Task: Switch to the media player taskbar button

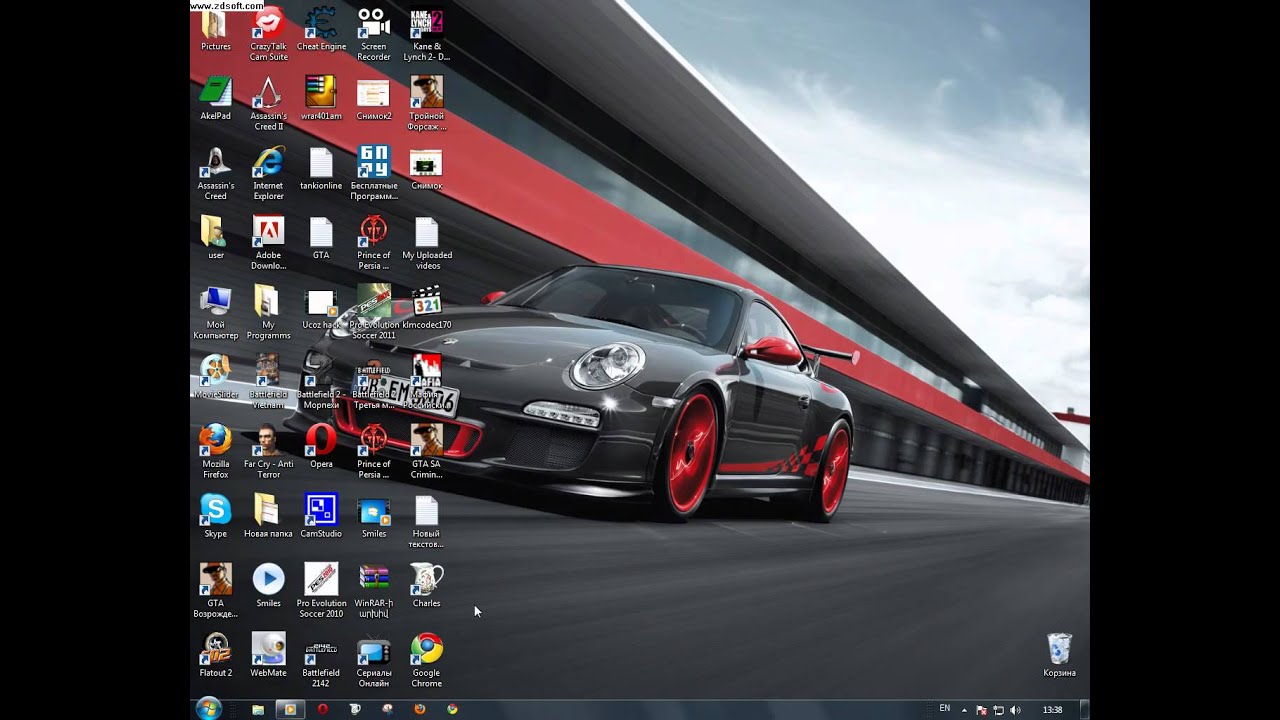Action: [291, 709]
